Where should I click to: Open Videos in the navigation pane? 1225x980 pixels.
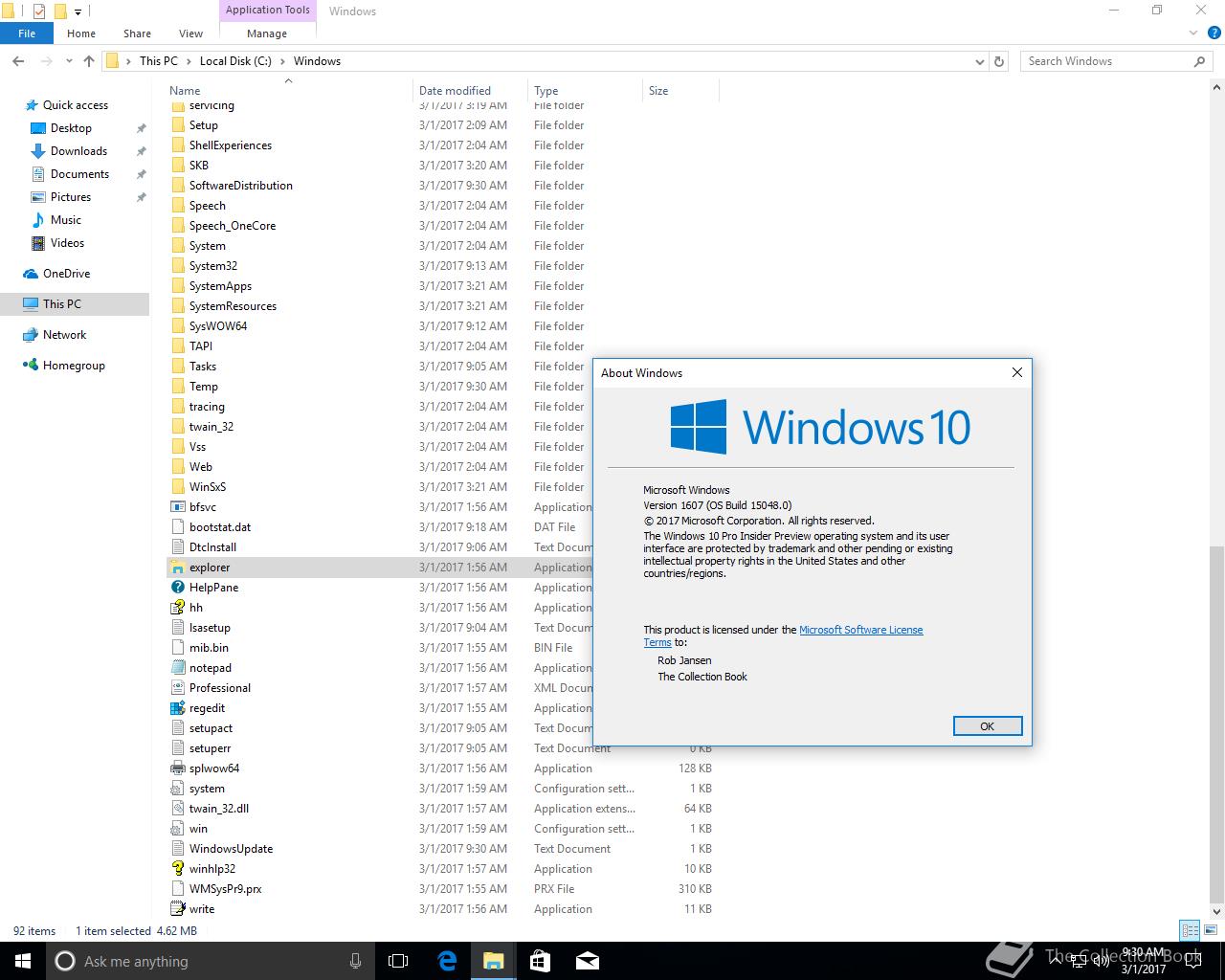[67, 243]
